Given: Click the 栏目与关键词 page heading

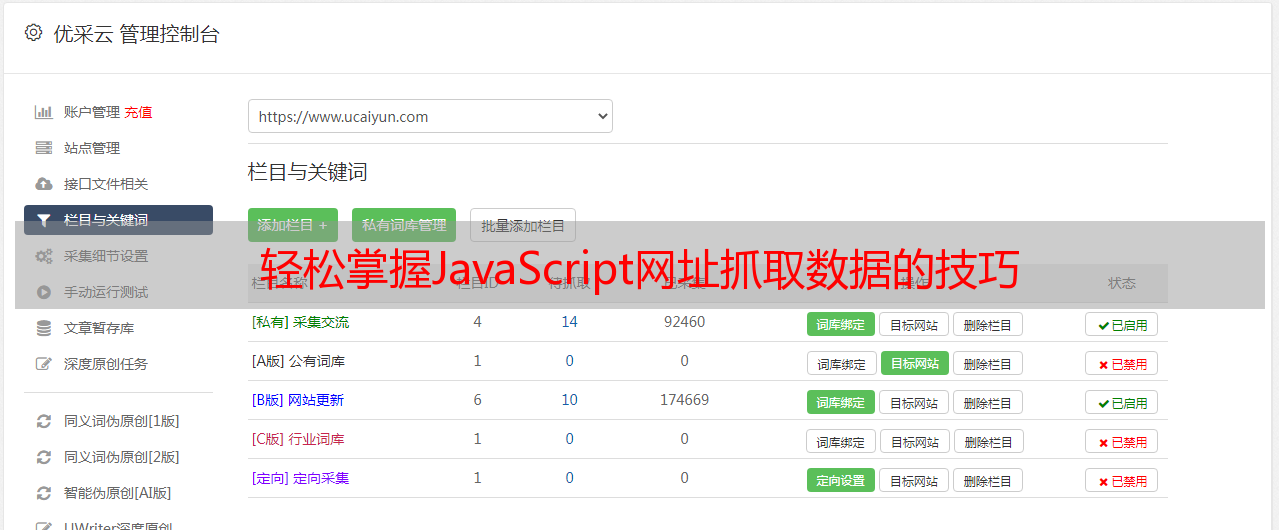Looking at the screenshot, I should (308, 172).
